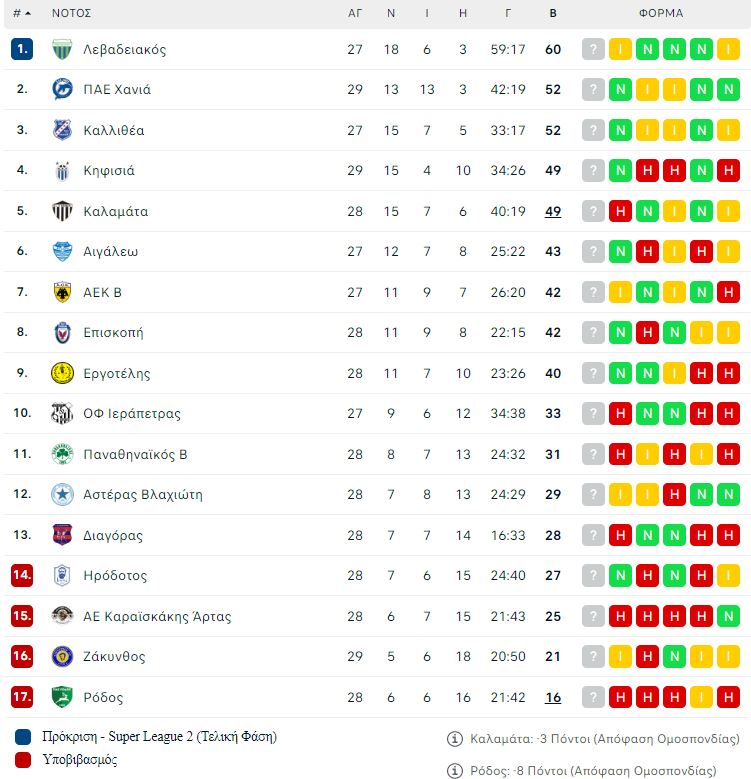
Task: Click the Ρόδος green shield crest
Action: [62, 697]
